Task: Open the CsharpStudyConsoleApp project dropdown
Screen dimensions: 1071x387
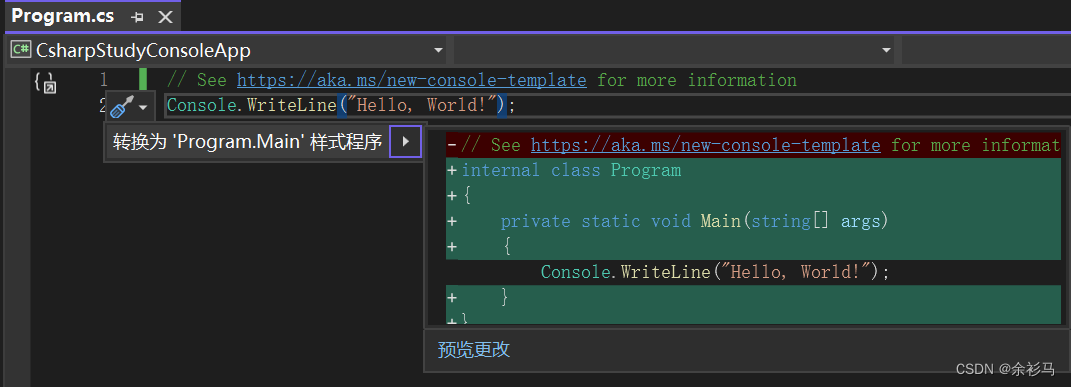Action: tap(438, 50)
